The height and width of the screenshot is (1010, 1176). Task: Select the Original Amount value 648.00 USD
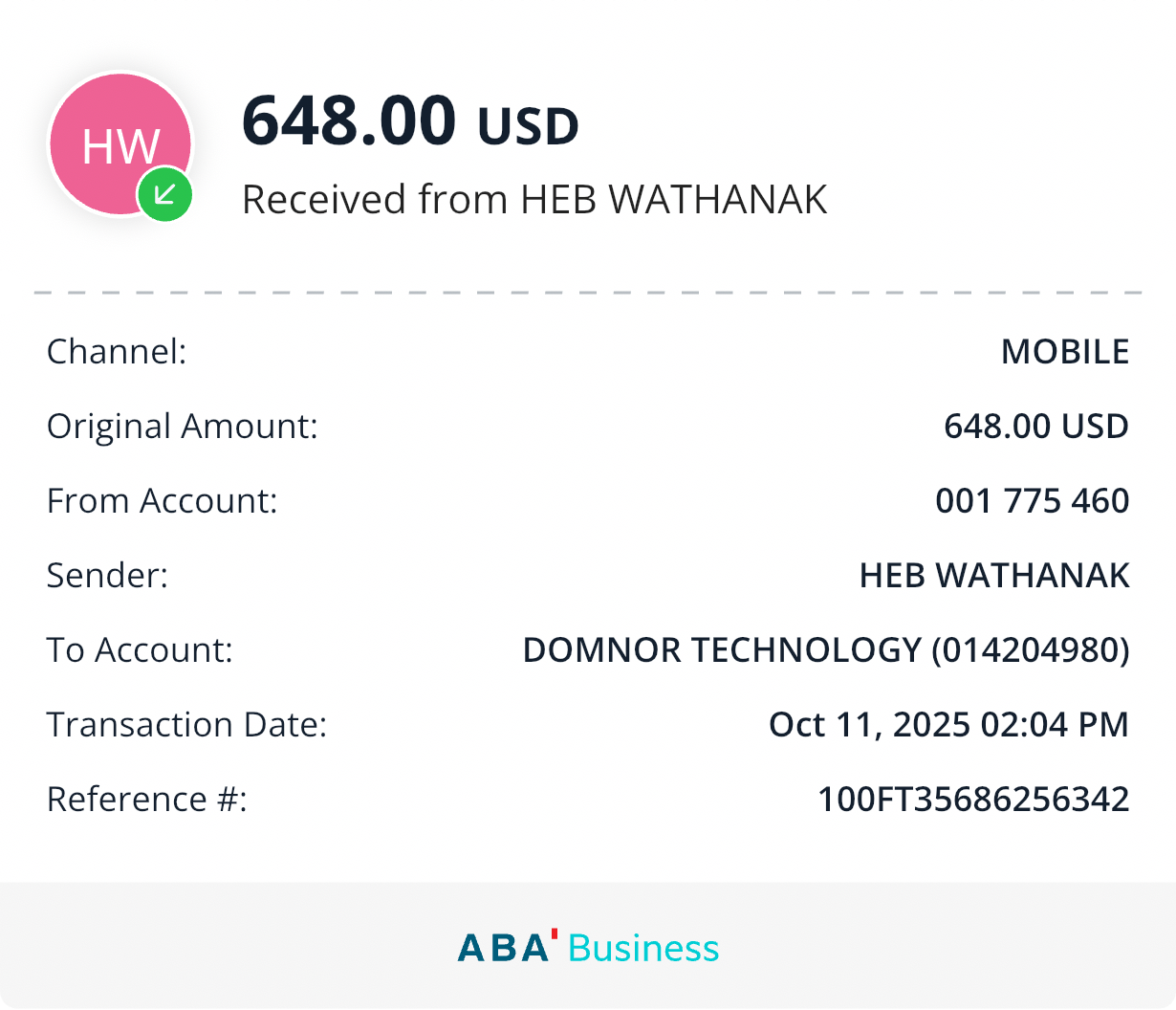tap(1035, 427)
